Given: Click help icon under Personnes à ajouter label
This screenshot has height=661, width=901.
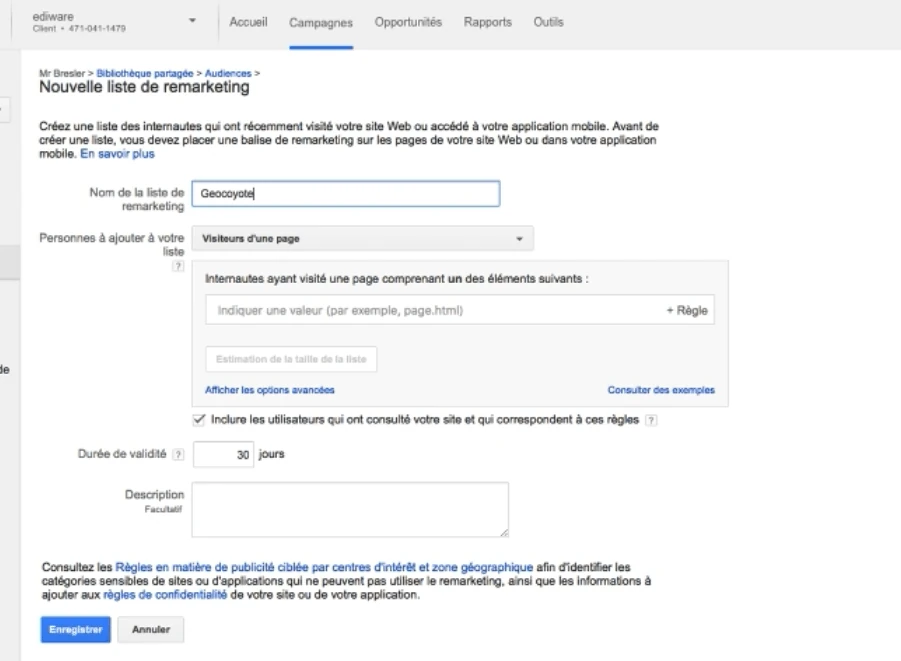Looking at the screenshot, I should click(179, 266).
